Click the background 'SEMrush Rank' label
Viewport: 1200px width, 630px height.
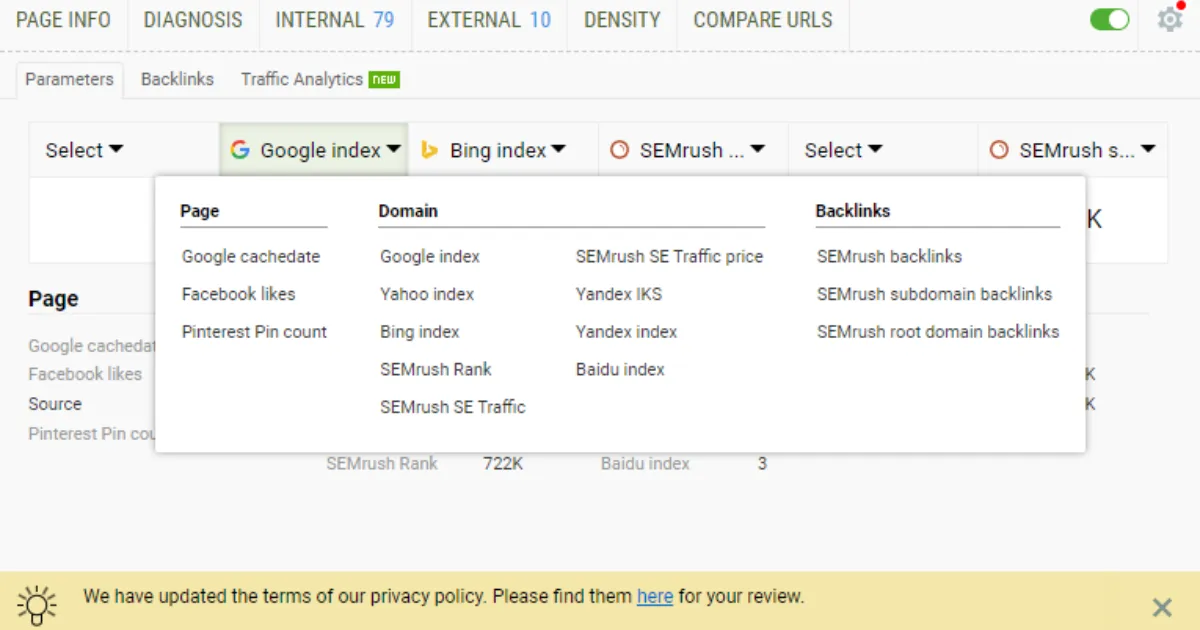point(382,464)
